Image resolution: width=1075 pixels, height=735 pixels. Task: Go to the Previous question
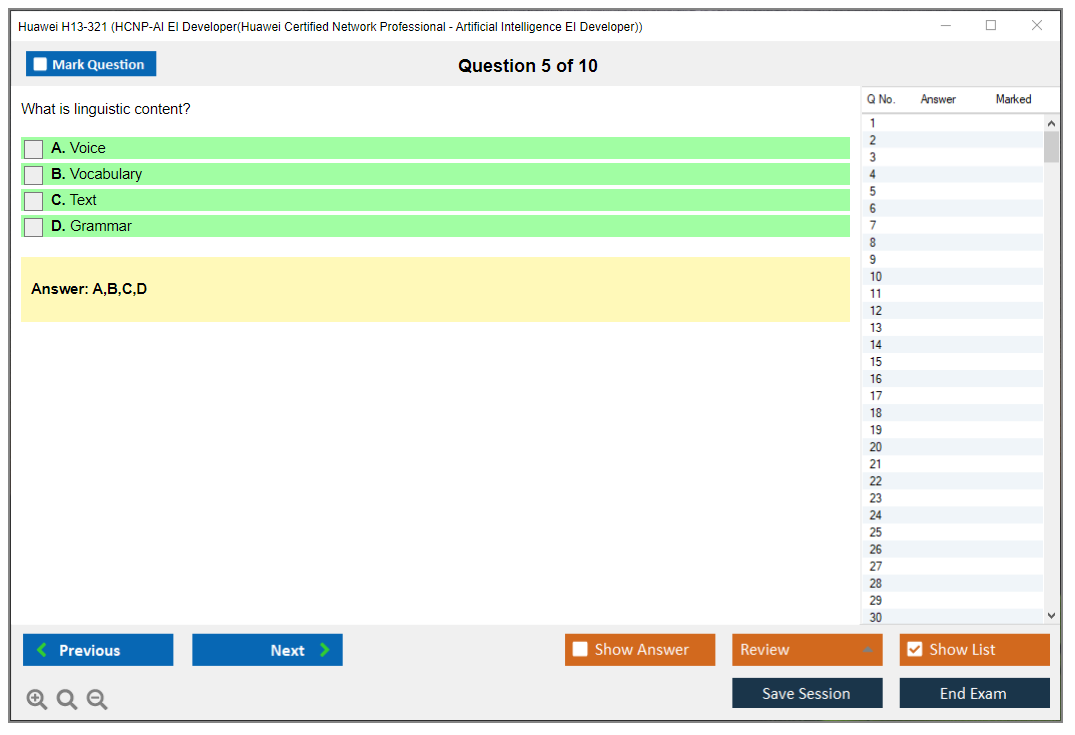pyautogui.click(x=98, y=650)
